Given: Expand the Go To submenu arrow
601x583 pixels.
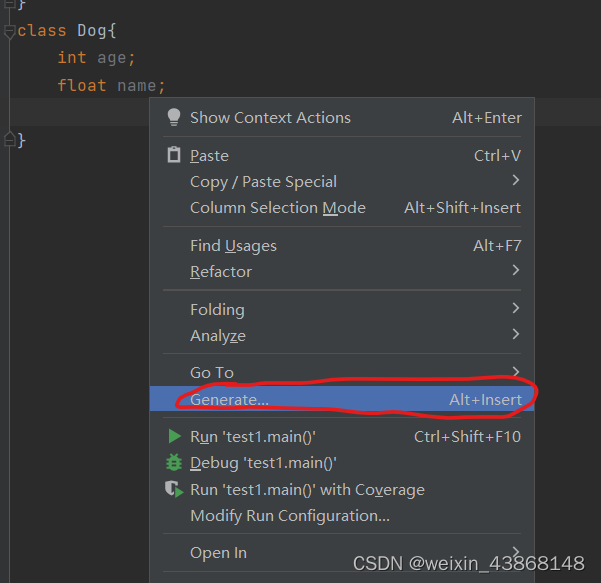Looking at the screenshot, I should click(516, 371).
